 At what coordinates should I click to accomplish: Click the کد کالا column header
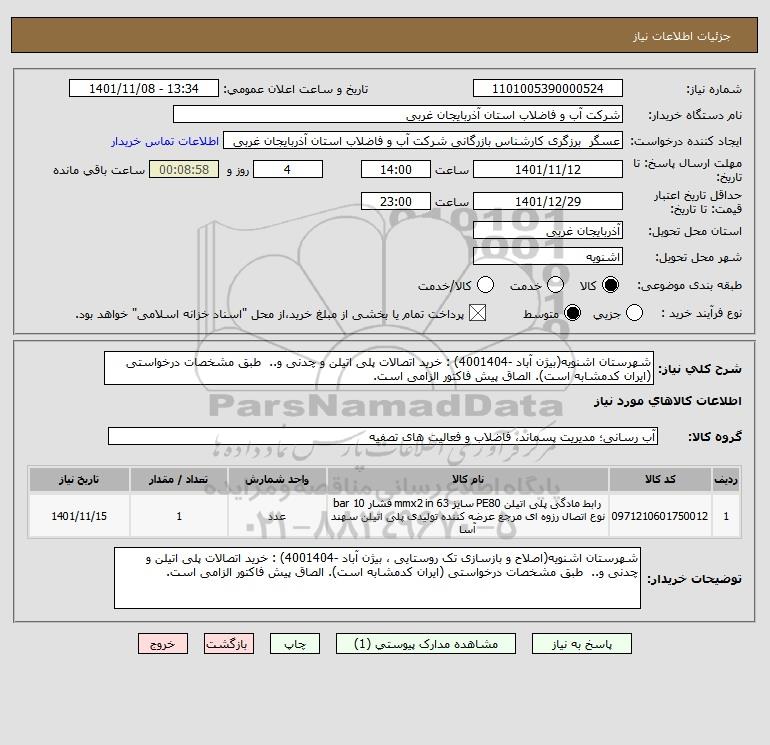click(x=660, y=479)
